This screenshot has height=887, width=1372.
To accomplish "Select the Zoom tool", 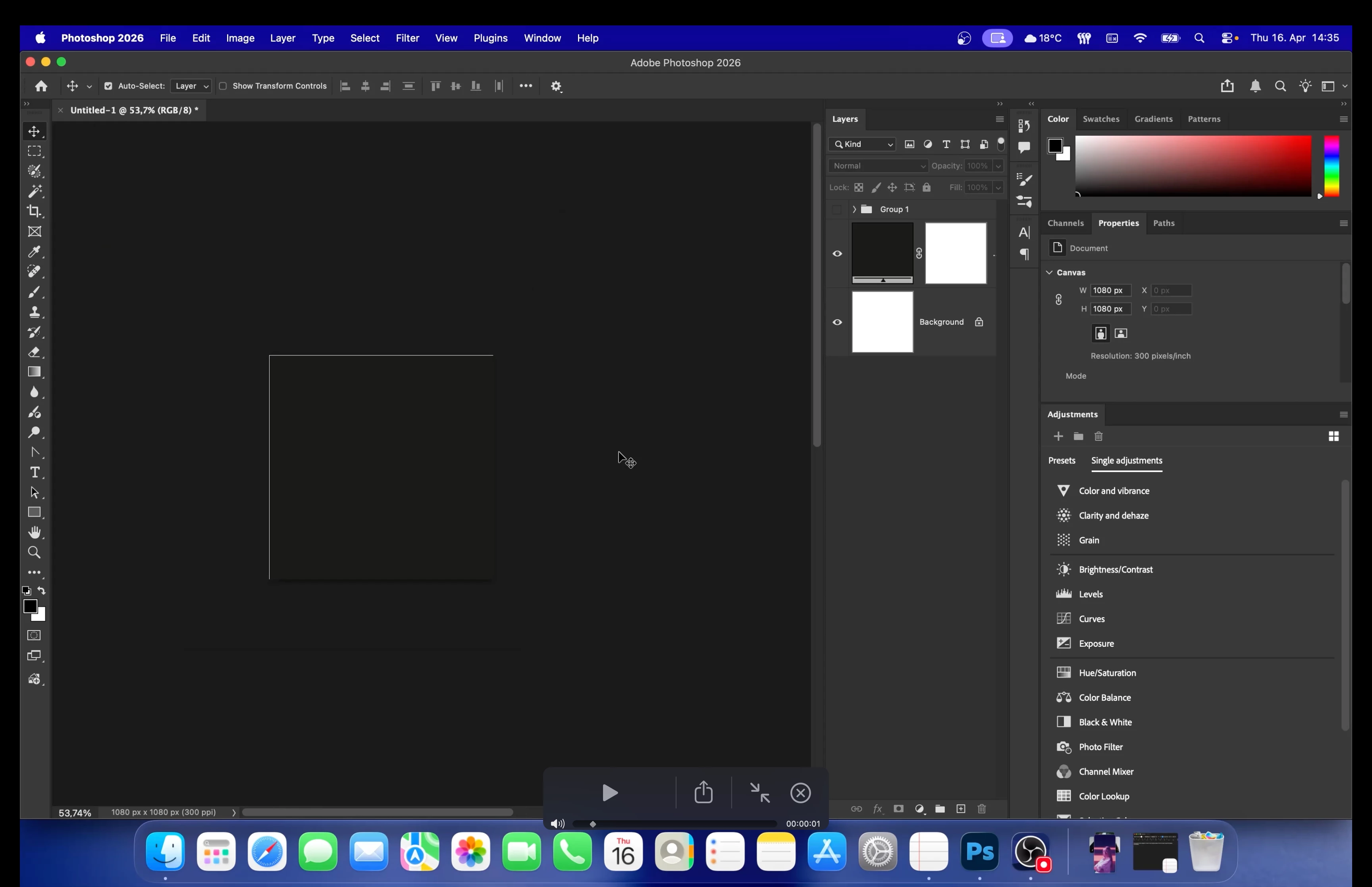I will (35, 553).
